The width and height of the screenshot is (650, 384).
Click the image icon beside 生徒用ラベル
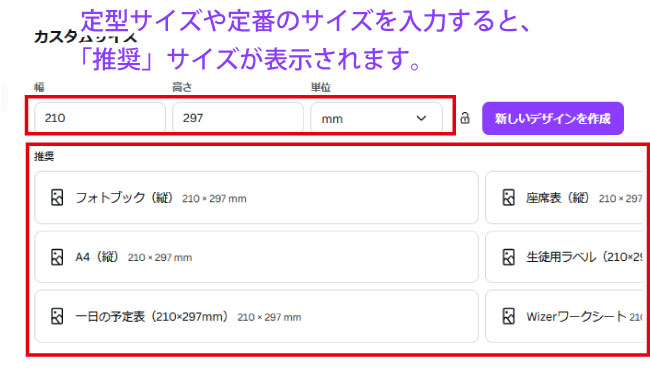point(509,257)
